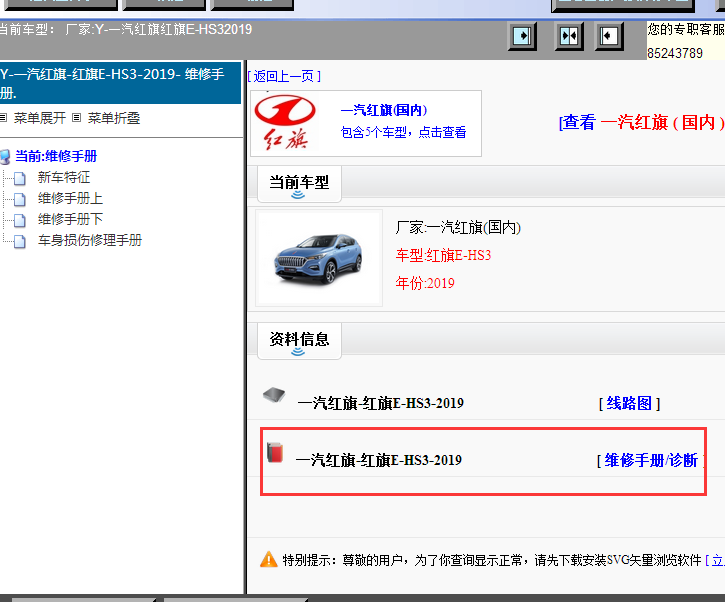Click the gray wiring diagram row icon
This screenshot has width=725, height=602.
pos(274,395)
